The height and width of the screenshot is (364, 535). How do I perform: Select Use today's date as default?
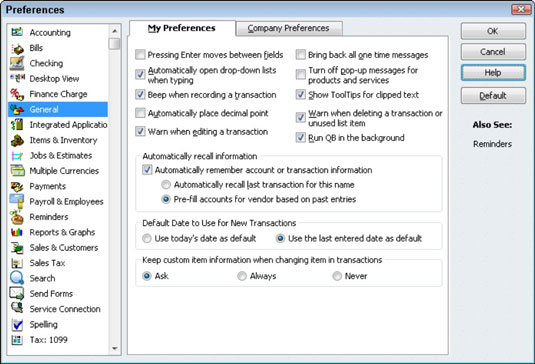147,238
